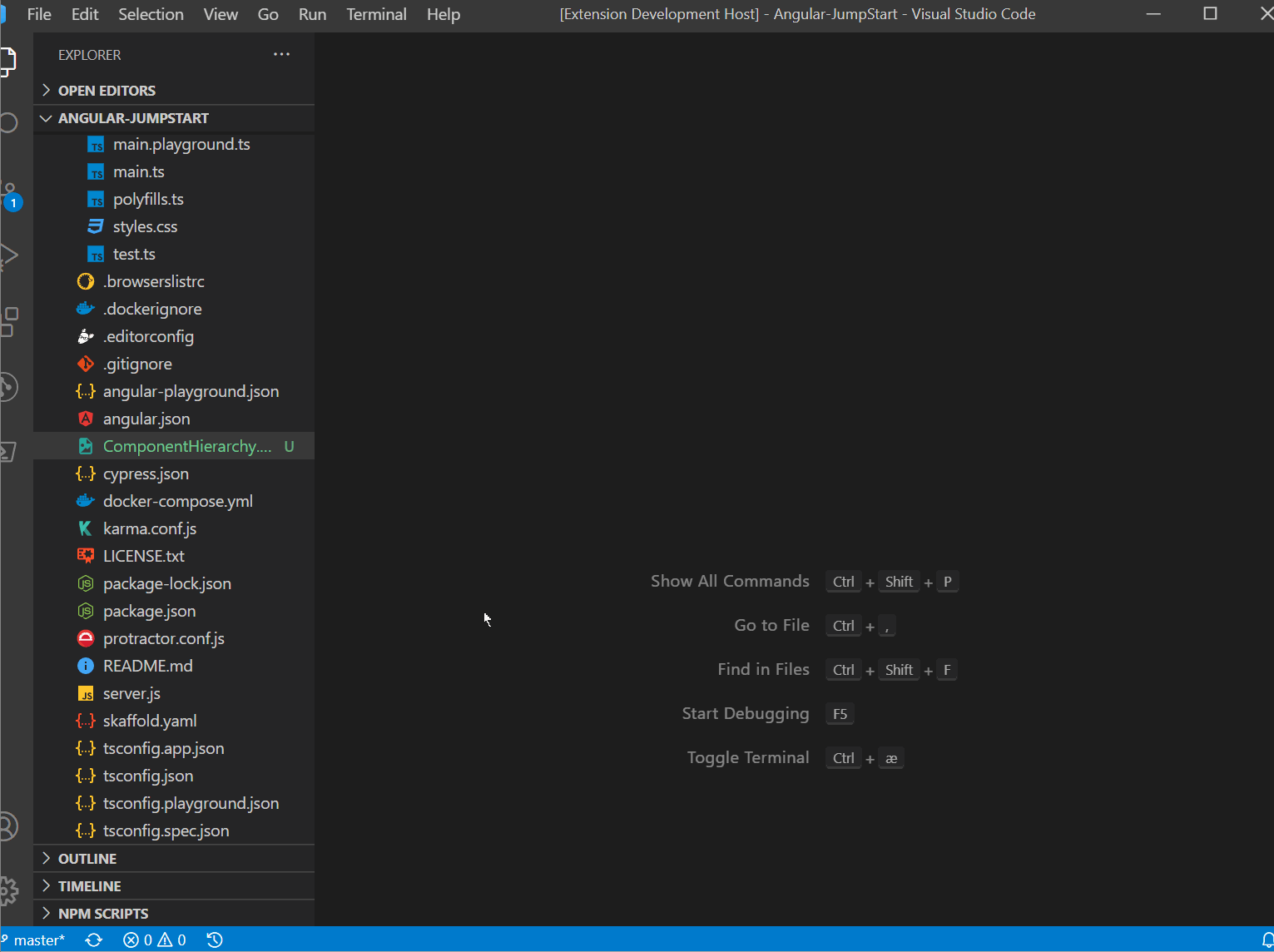Open the File menu
Viewport: 1274px width, 952px height.
coord(39,14)
